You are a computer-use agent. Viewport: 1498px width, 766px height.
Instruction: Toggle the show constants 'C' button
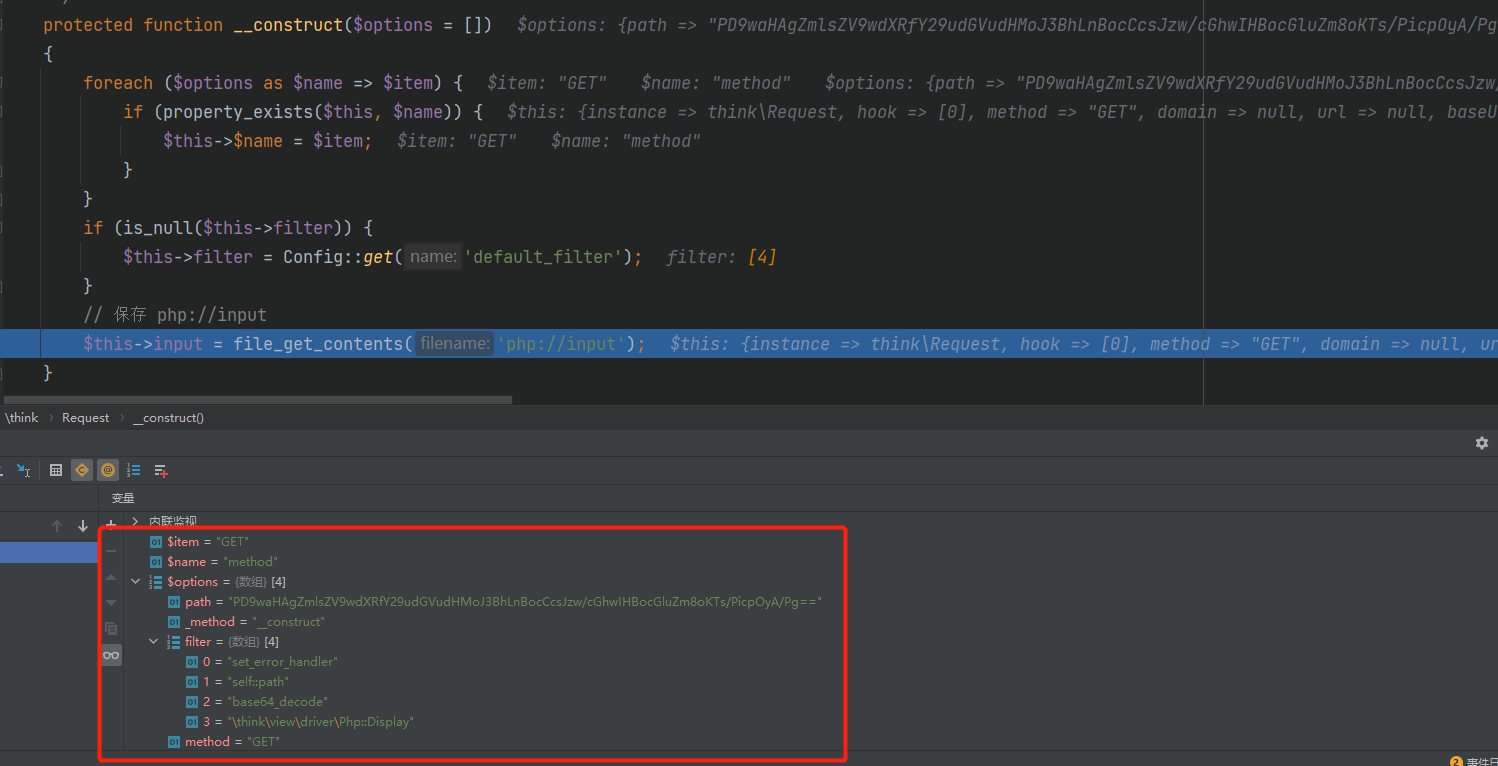82,470
